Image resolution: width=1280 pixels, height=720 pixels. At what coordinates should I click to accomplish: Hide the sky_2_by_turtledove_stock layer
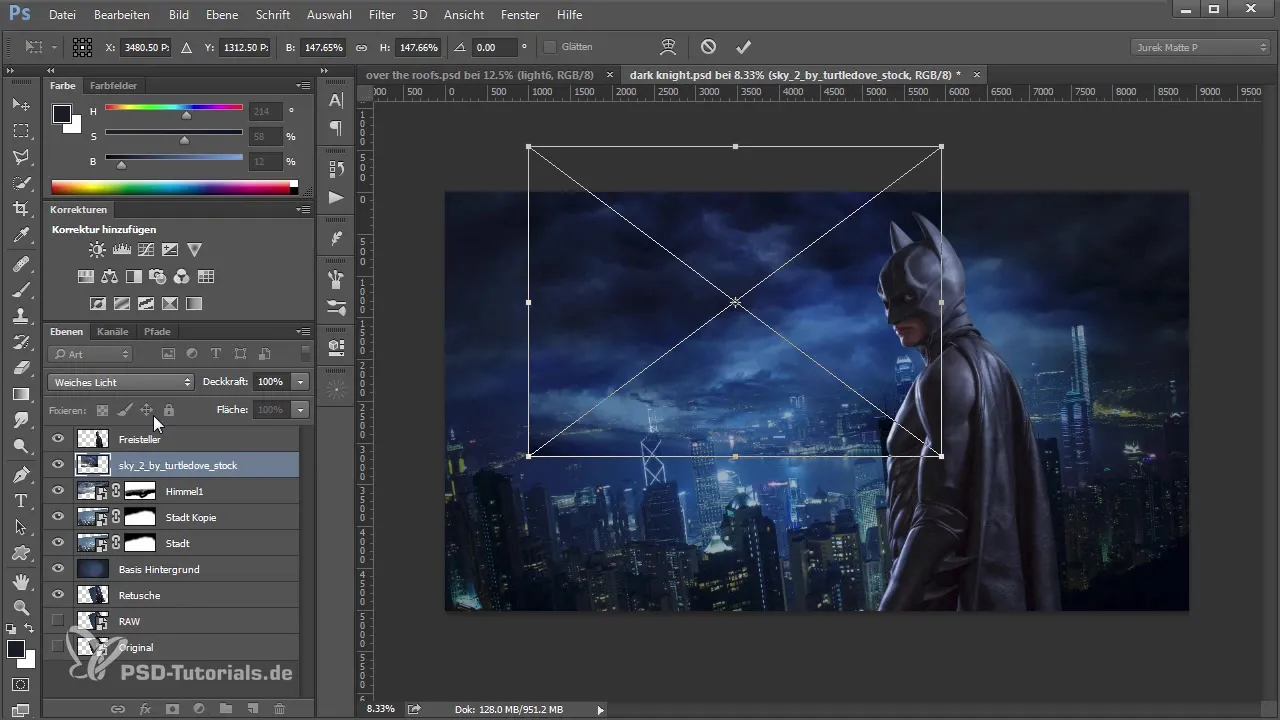tap(58, 465)
